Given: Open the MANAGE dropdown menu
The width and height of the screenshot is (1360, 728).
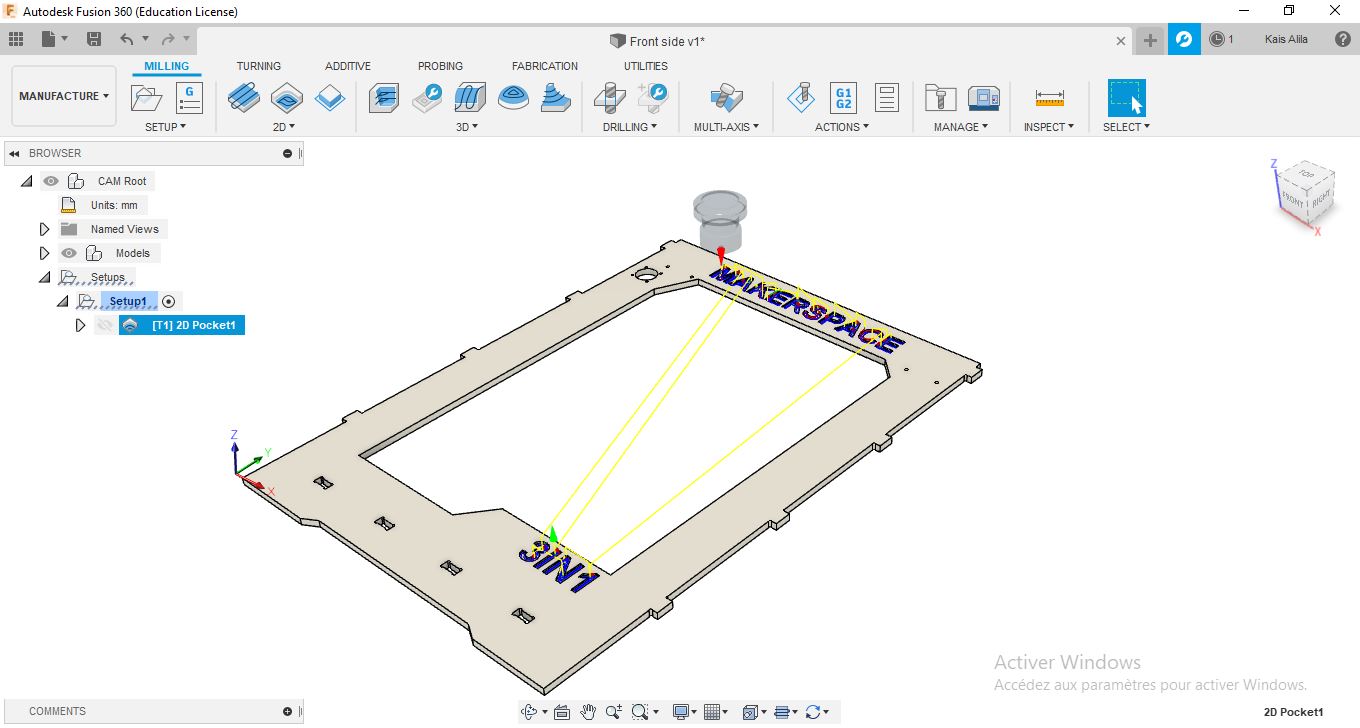Looking at the screenshot, I should pos(961,127).
